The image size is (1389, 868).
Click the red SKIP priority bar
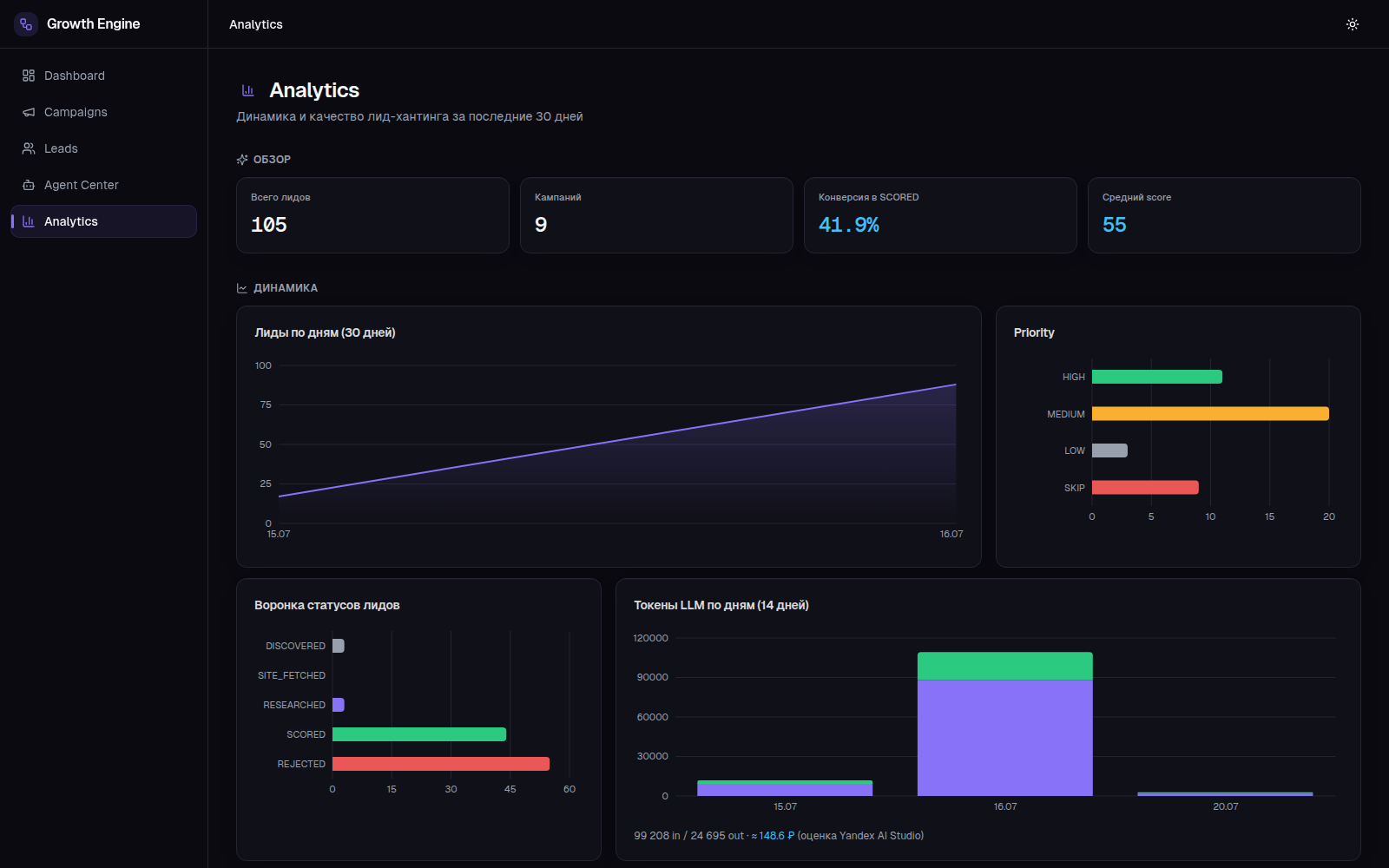tap(1145, 488)
